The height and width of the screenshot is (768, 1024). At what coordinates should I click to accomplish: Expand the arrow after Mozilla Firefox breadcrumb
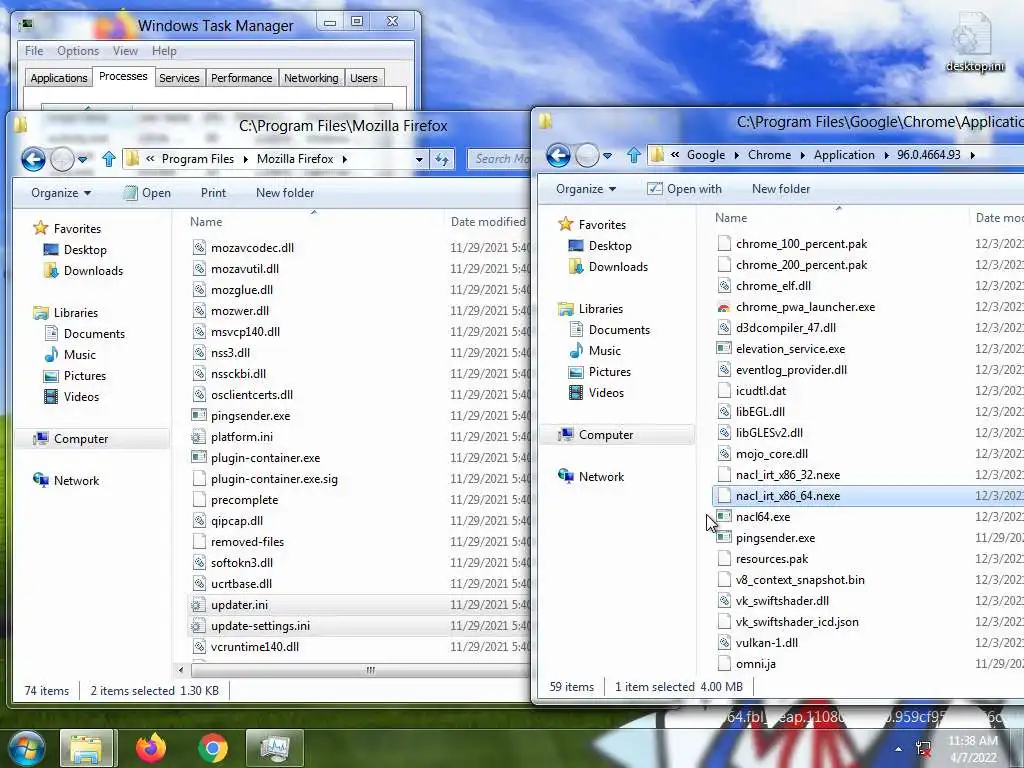tap(344, 159)
